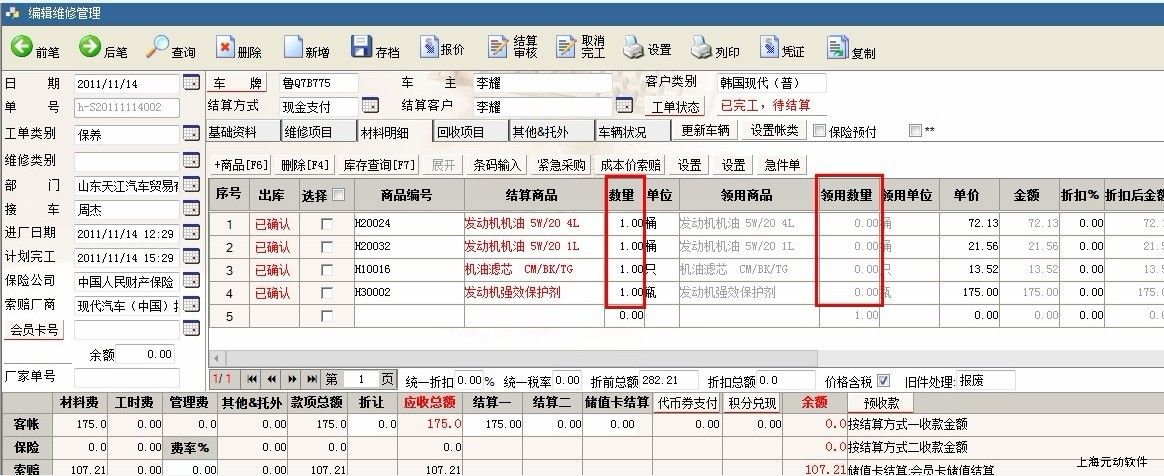Open the 回收项目 tab

[x=469, y=131]
